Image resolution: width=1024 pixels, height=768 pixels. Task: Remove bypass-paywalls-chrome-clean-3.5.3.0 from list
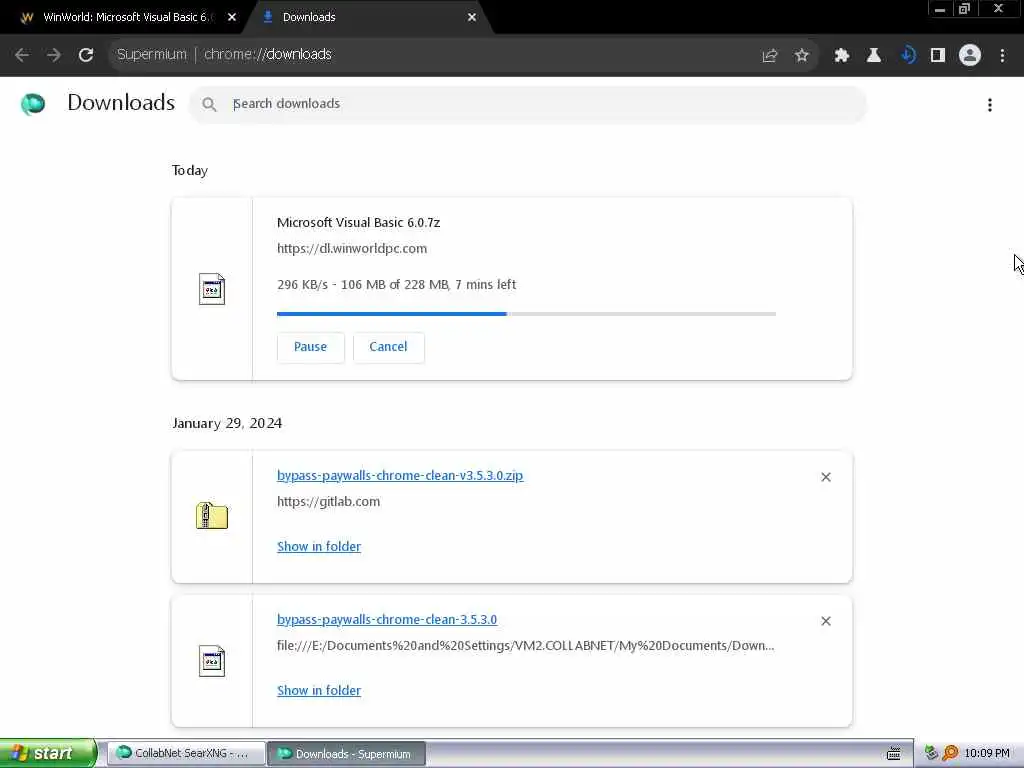click(826, 621)
